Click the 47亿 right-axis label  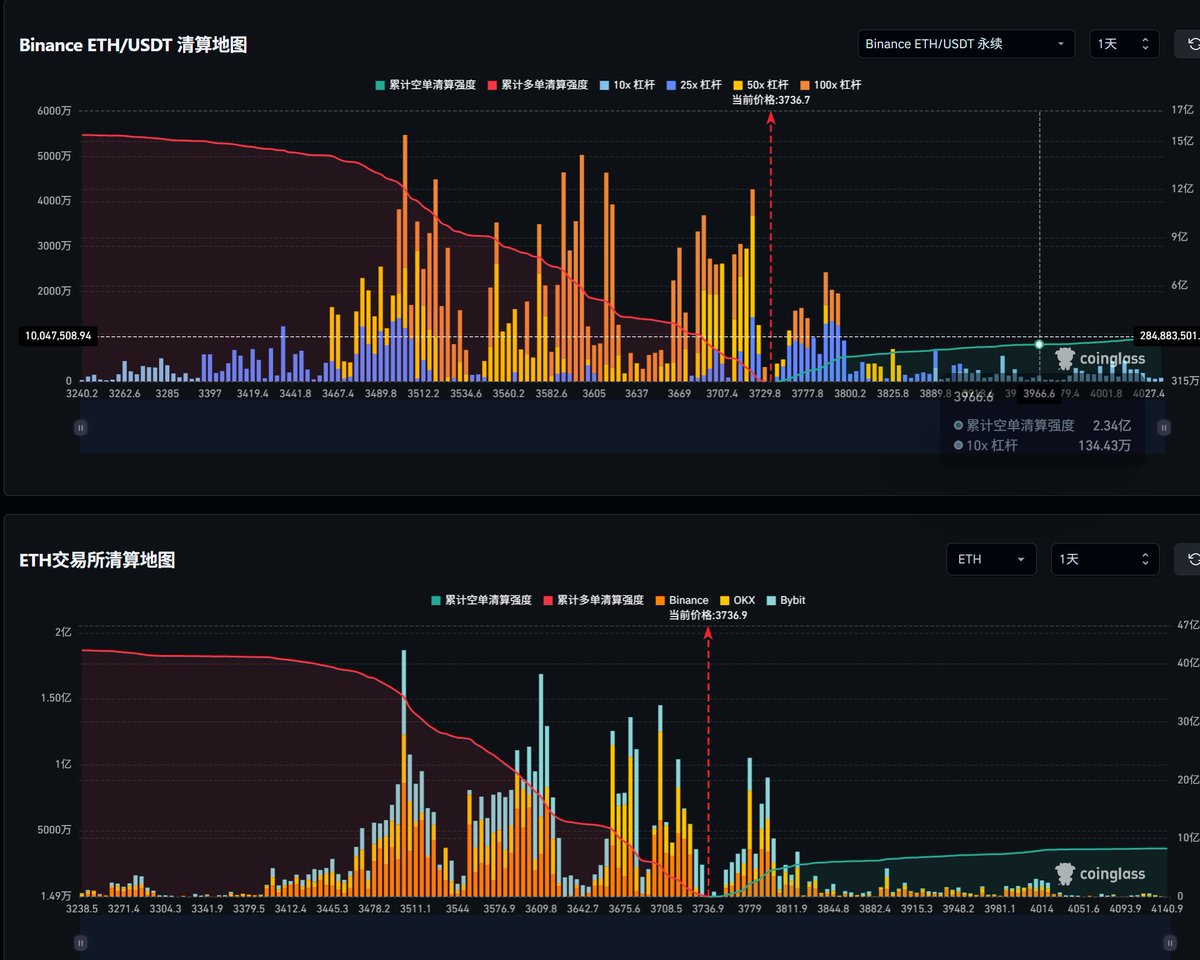click(x=1188, y=625)
